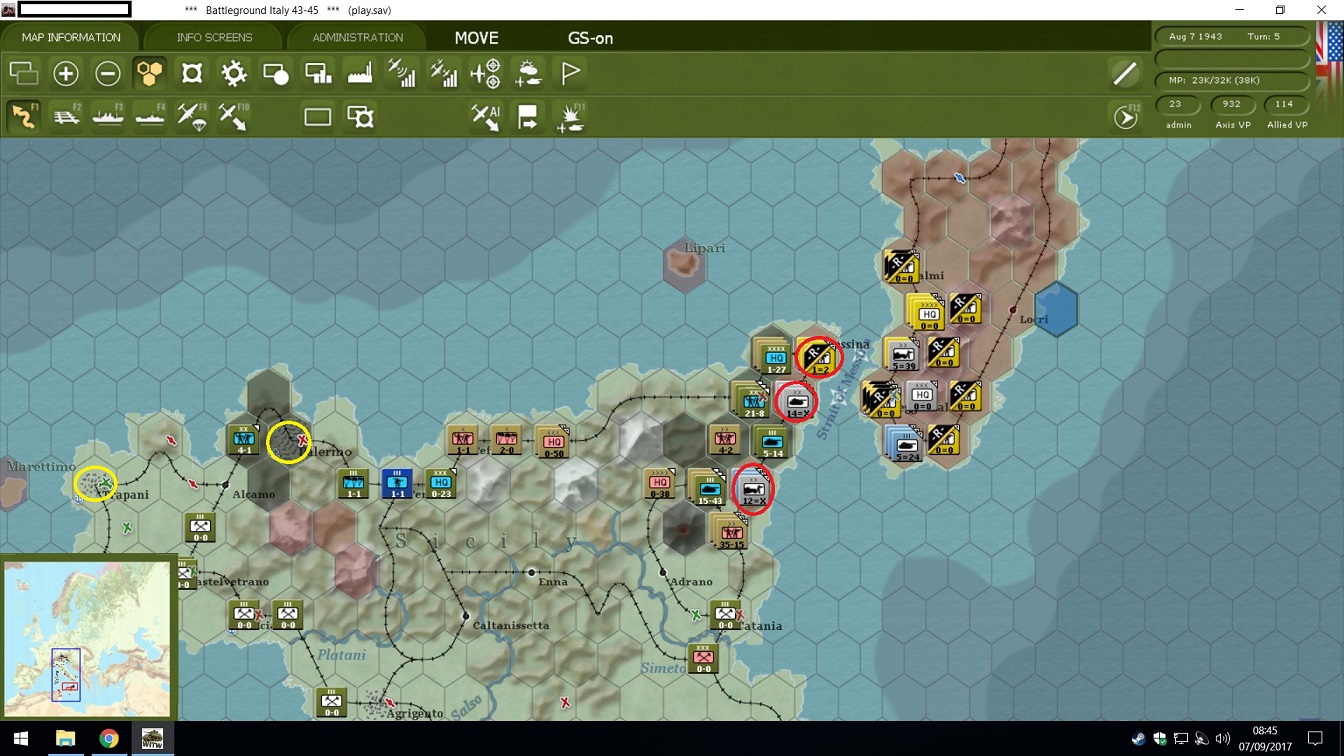1344x756 pixels.
Task: Click the Lipari island hex
Action: (685, 265)
